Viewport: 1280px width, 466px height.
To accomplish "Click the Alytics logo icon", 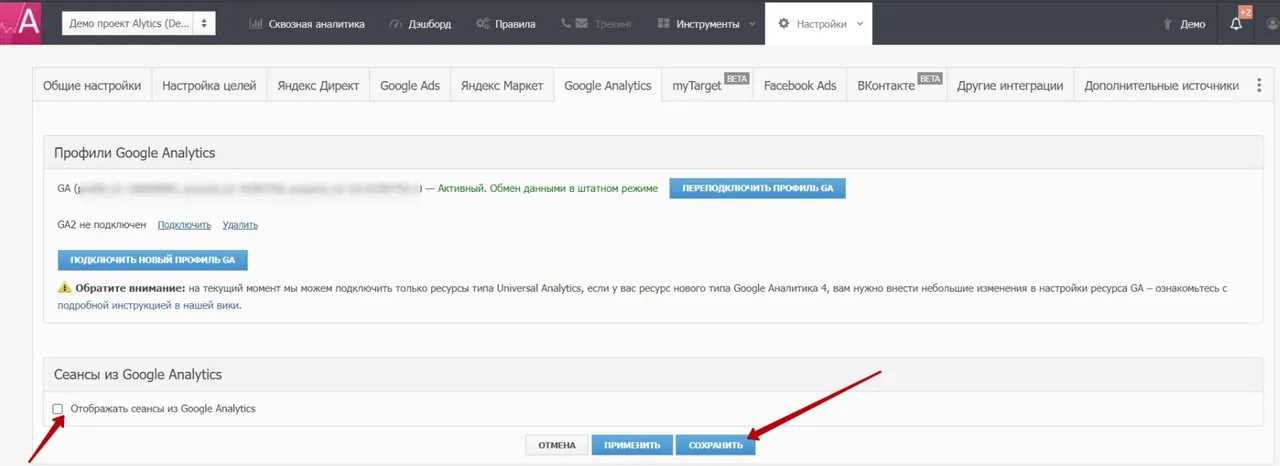I will [21, 22].
